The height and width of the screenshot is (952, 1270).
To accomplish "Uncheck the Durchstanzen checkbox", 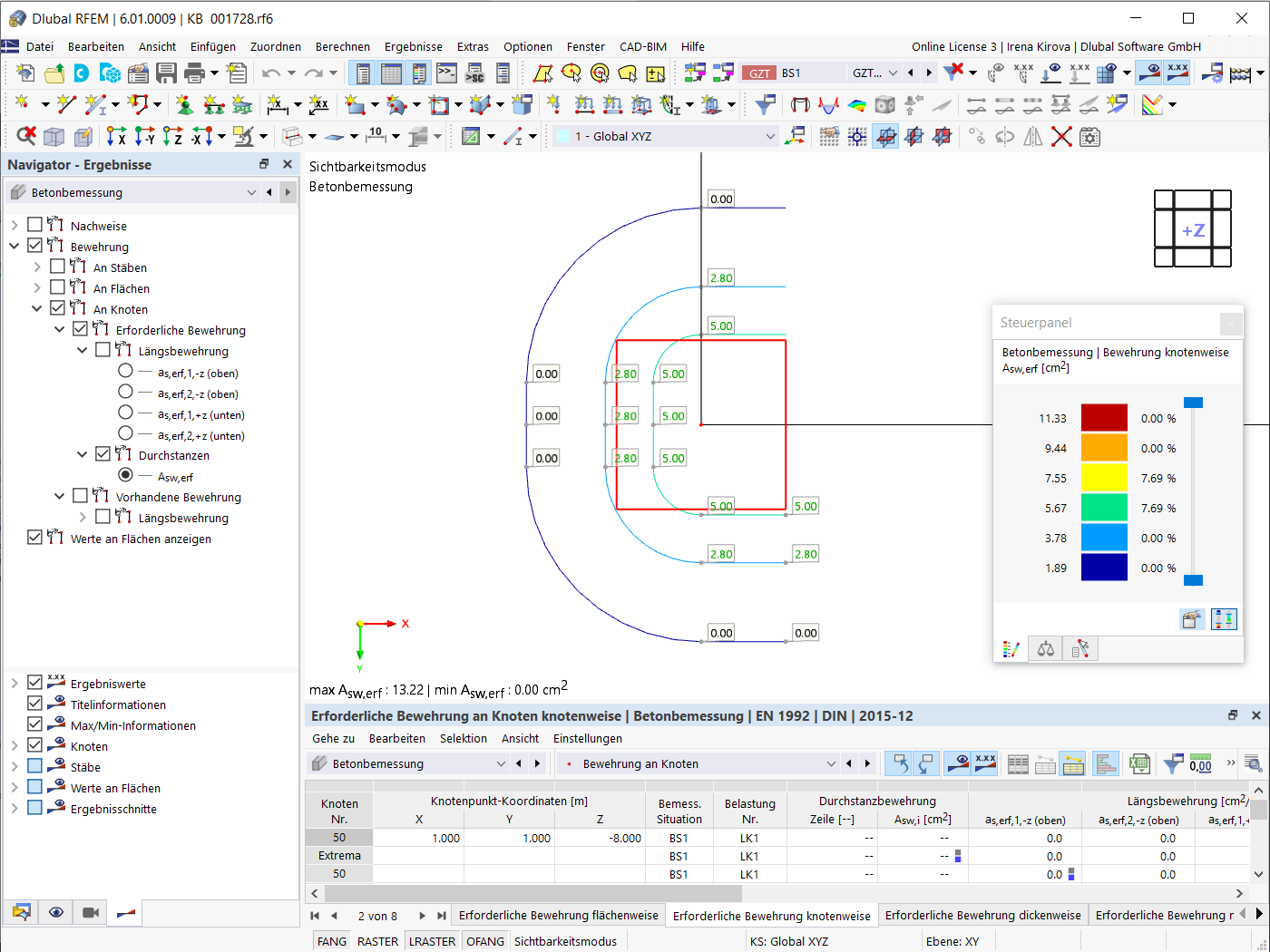I will click(x=103, y=454).
